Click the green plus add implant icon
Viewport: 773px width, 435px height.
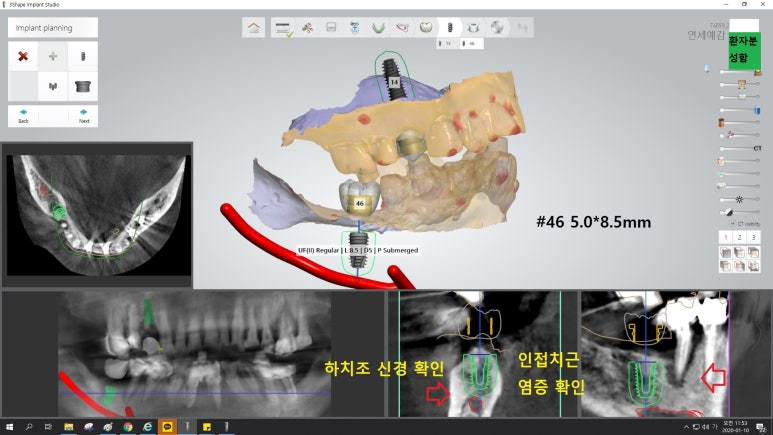(53, 56)
